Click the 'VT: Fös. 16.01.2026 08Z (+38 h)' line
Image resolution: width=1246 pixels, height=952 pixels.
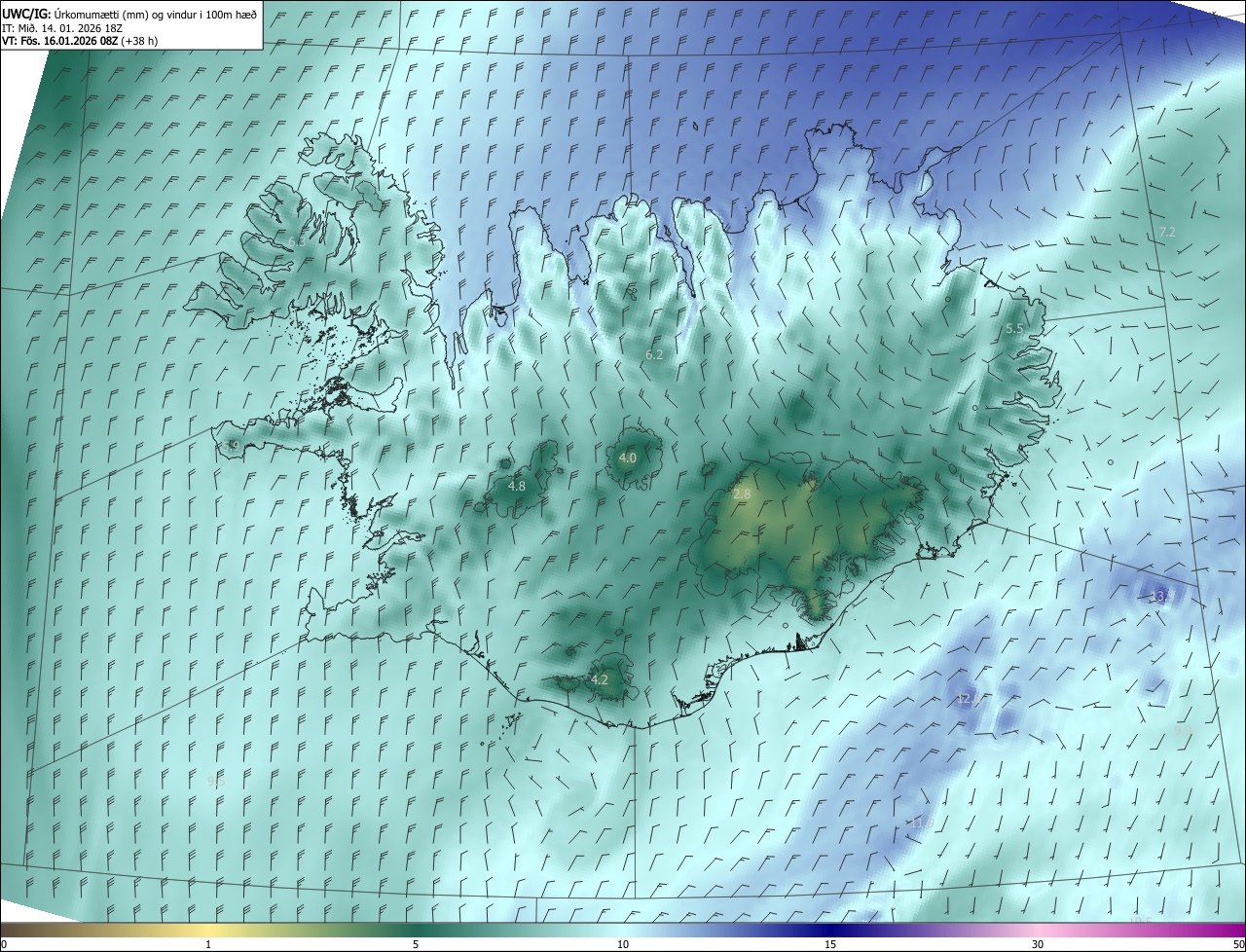pyautogui.click(x=80, y=41)
